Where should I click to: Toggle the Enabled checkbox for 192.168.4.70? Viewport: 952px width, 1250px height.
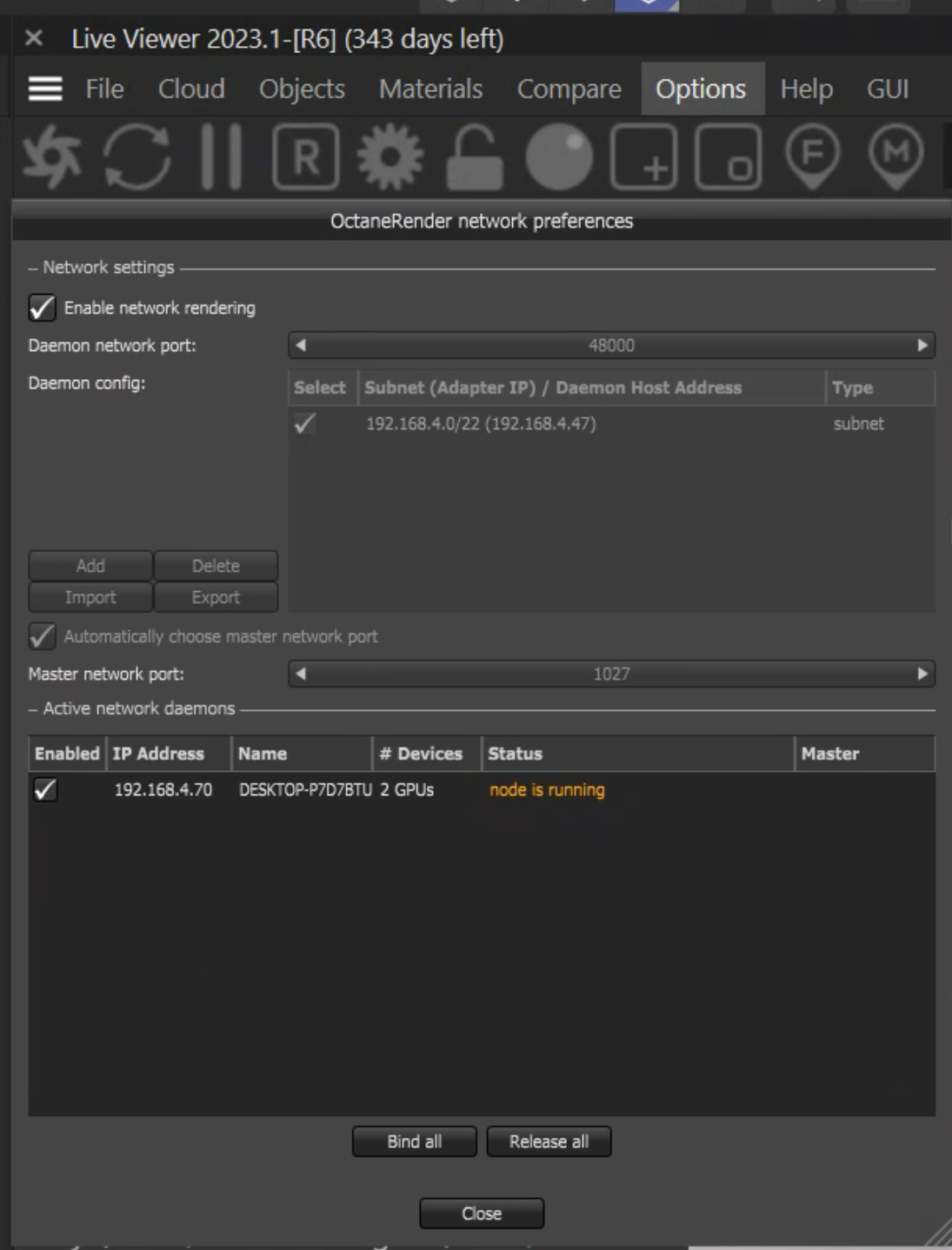(45, 789)
